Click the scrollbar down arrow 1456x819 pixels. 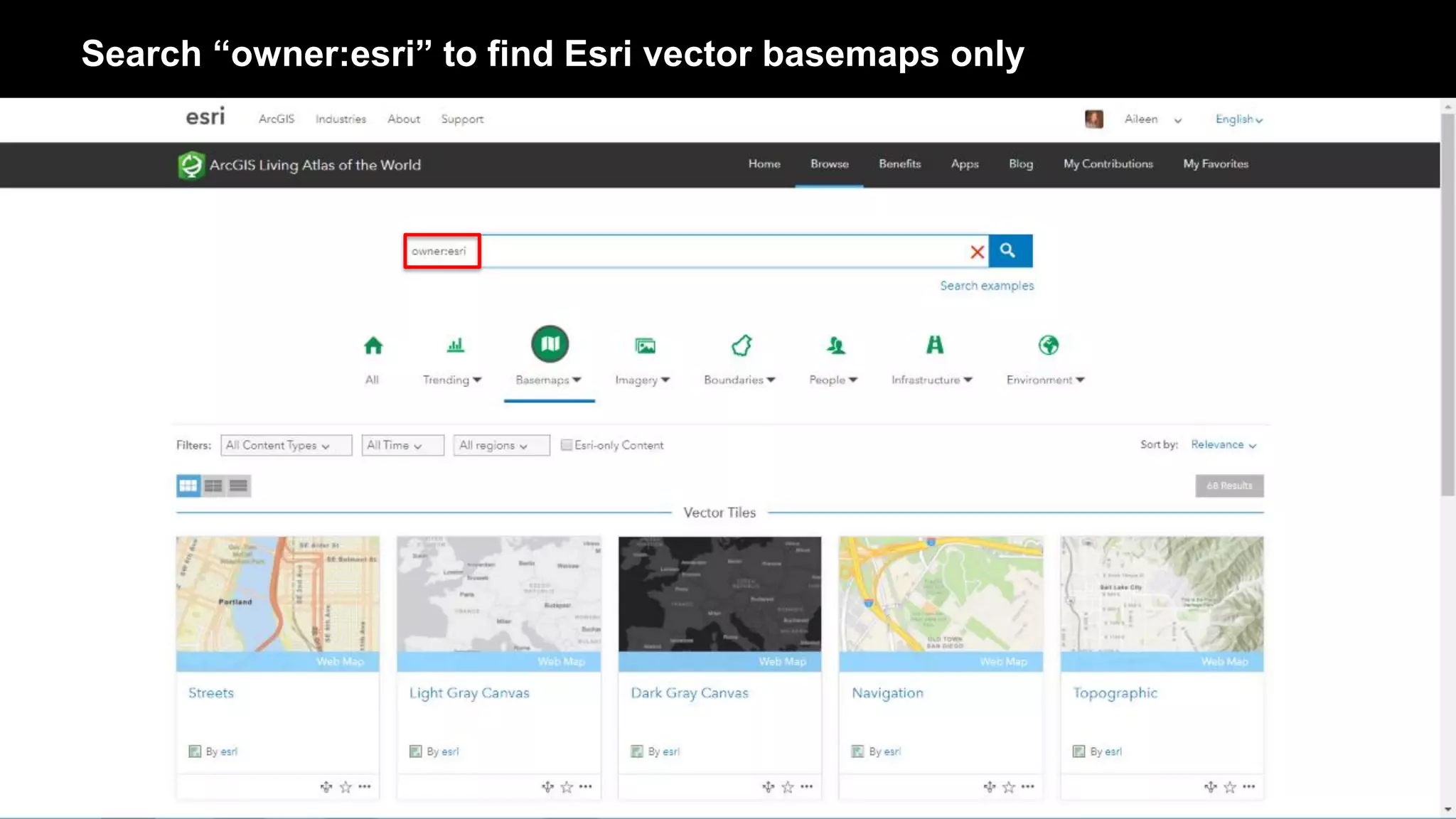[1447, 810]
